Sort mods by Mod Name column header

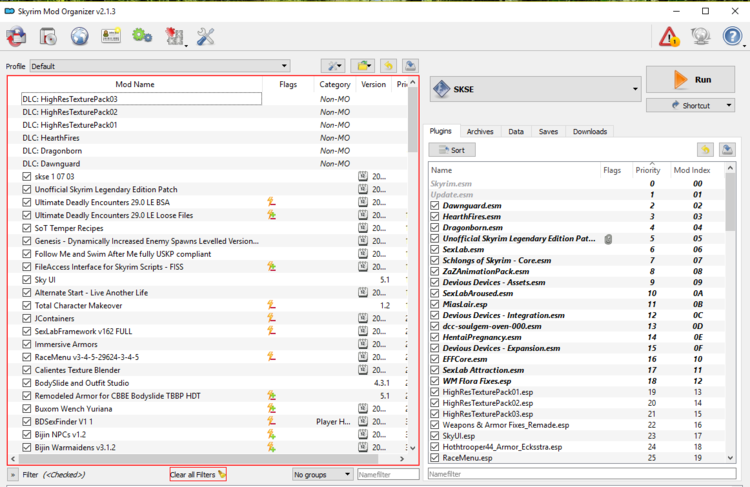(x=135, y=84)
